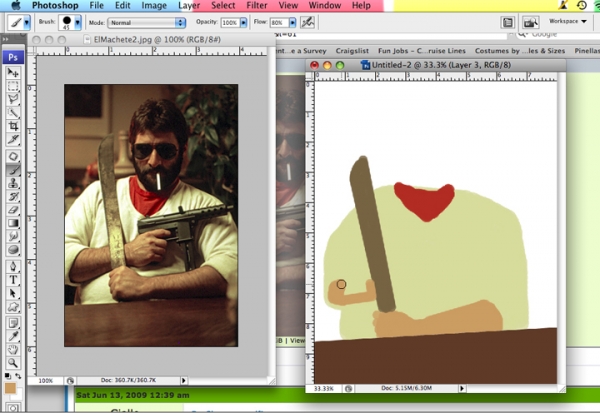The image size is (600, 413).
Task: Select the Brush tool in toolbox
Action: (x=13, y=170)
